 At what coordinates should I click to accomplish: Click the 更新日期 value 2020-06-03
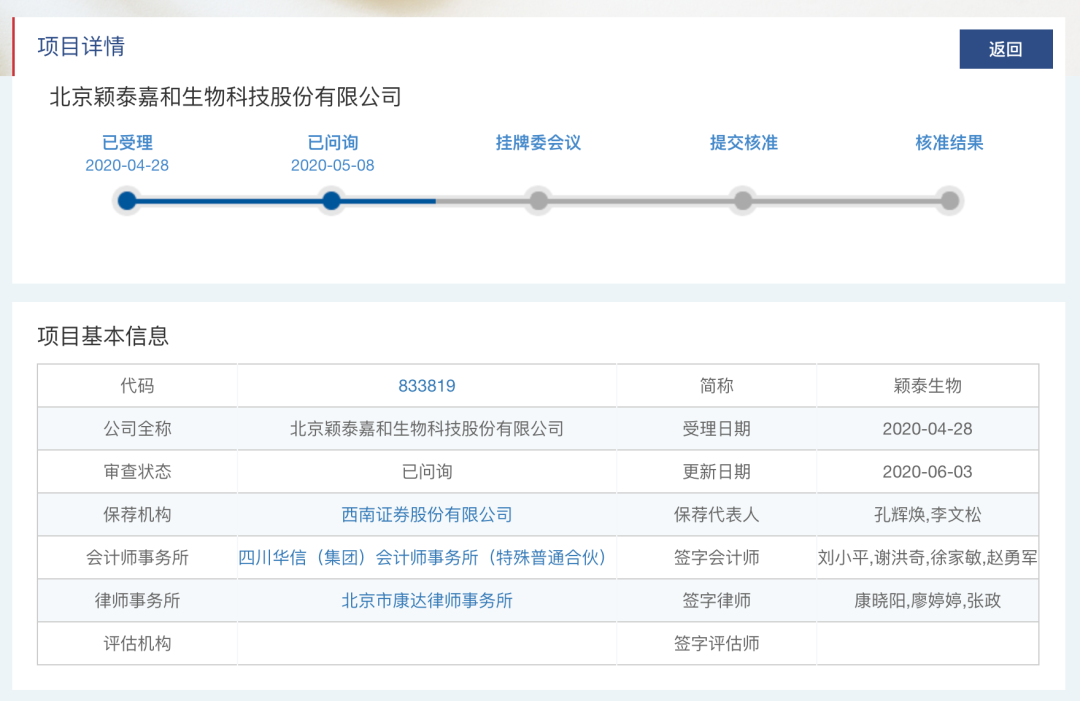927,472
